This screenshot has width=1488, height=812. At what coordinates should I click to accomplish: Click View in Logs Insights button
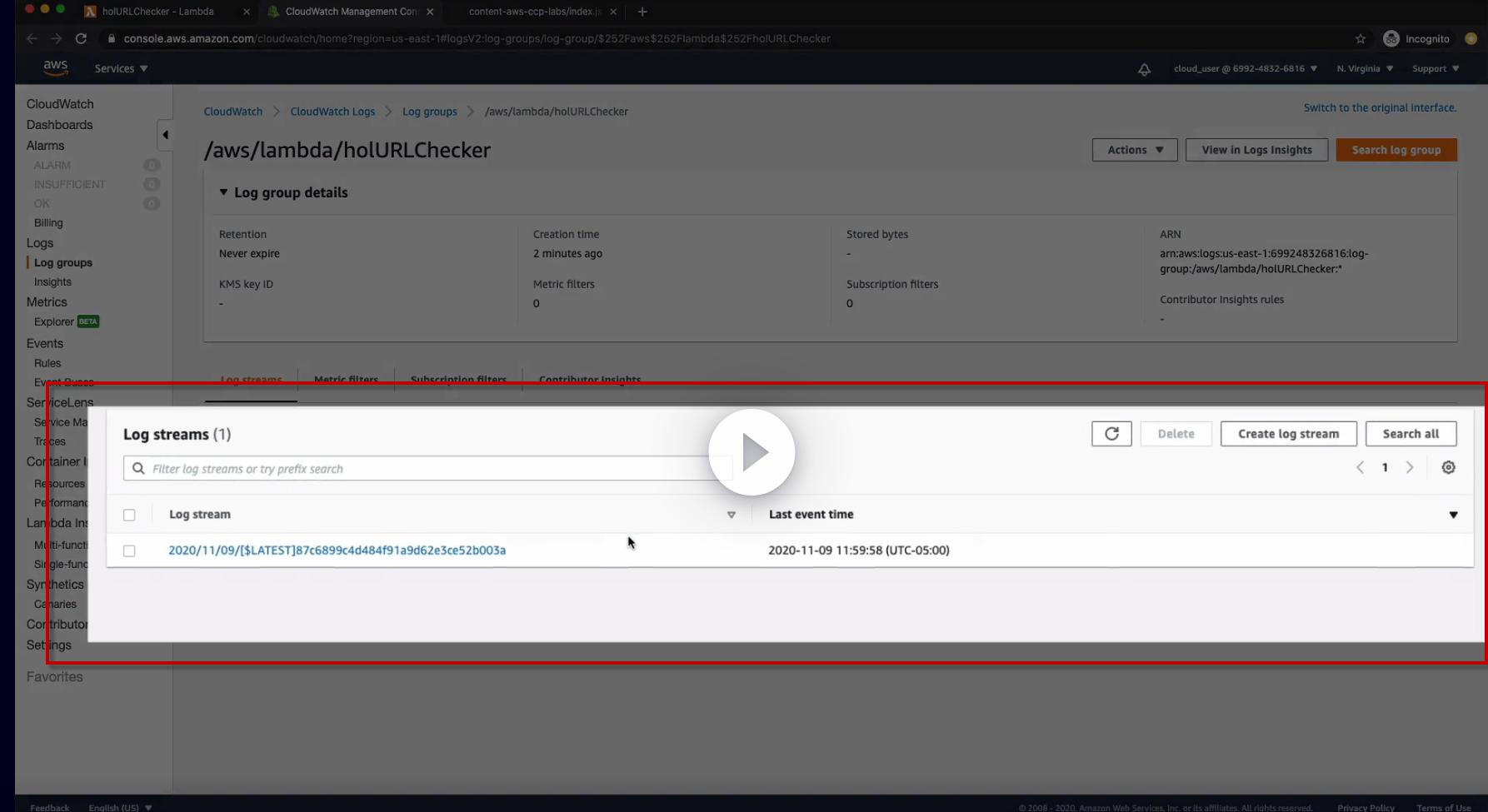pyautogui.click(x=1256, y=150)
